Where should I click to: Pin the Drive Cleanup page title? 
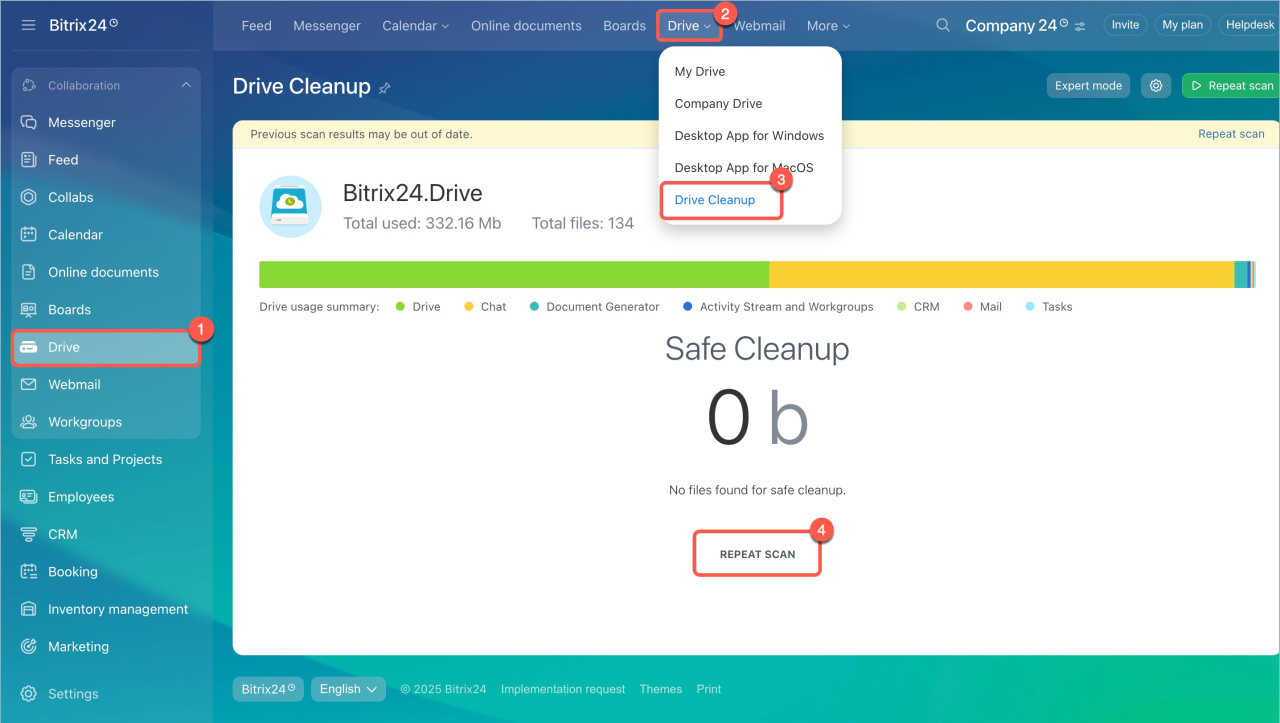(x=385, y=88)
